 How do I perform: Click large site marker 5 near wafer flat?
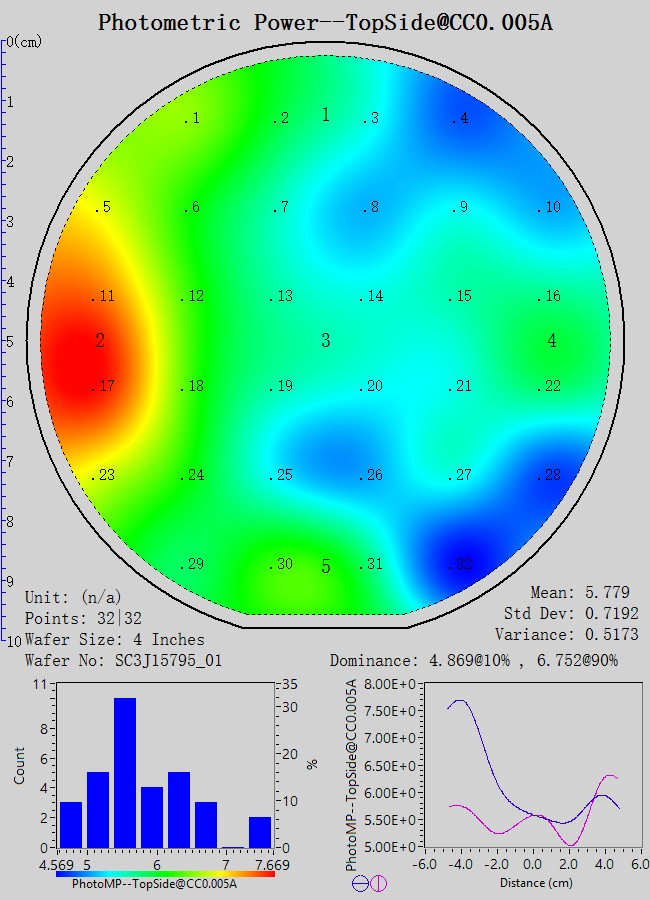click(x=325, y=567)
